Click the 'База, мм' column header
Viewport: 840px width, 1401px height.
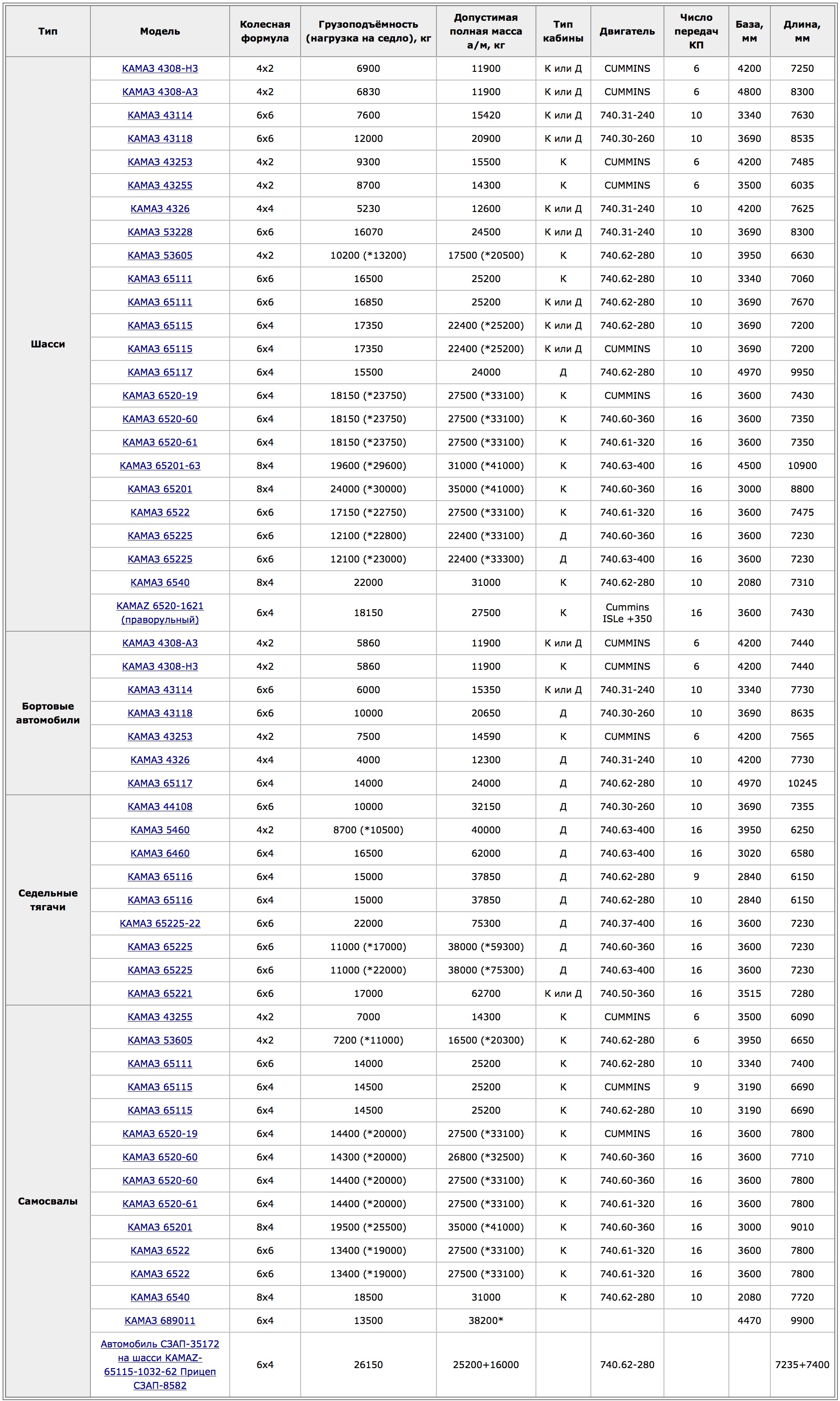[750, 32]
